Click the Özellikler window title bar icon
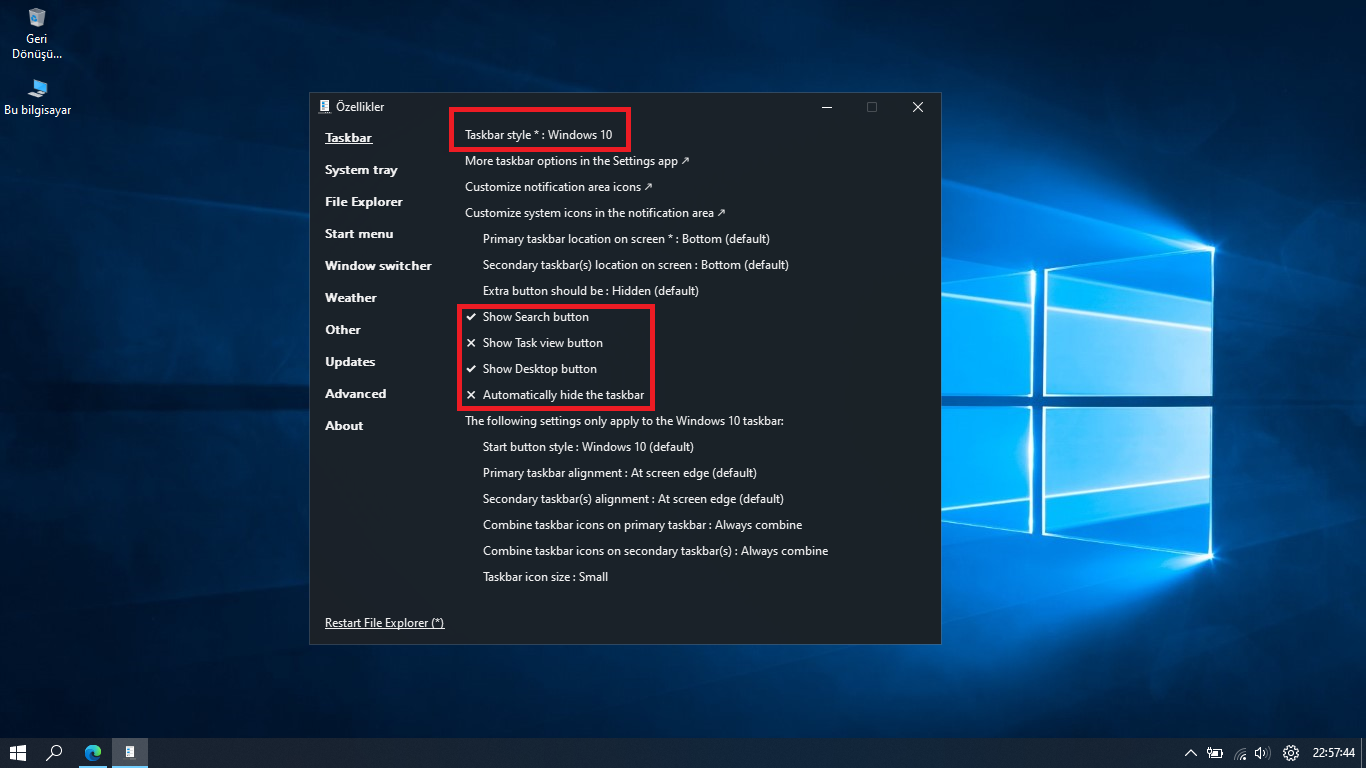 click(324, 107)
